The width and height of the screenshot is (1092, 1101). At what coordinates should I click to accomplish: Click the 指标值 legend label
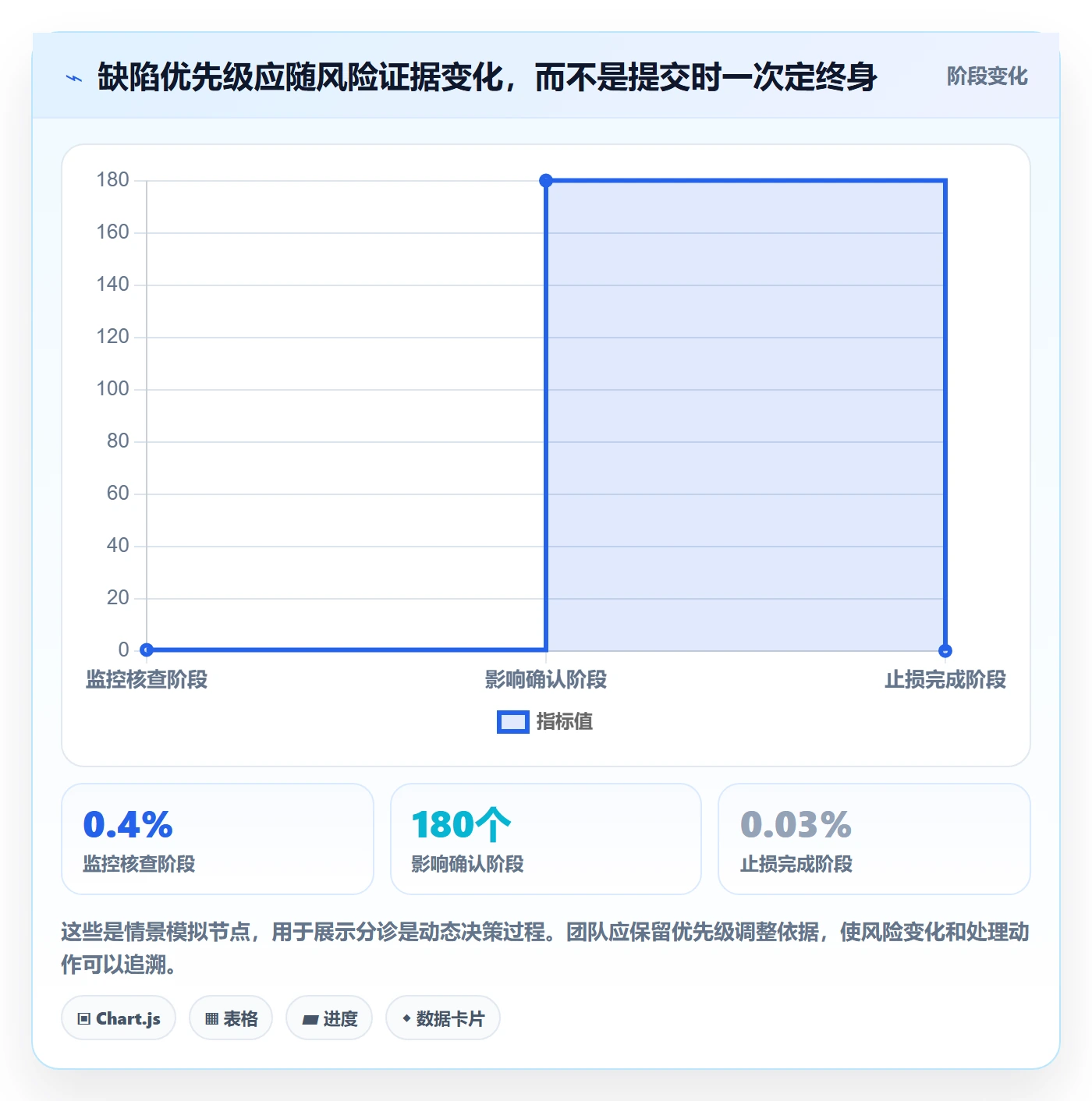point(565,722)
